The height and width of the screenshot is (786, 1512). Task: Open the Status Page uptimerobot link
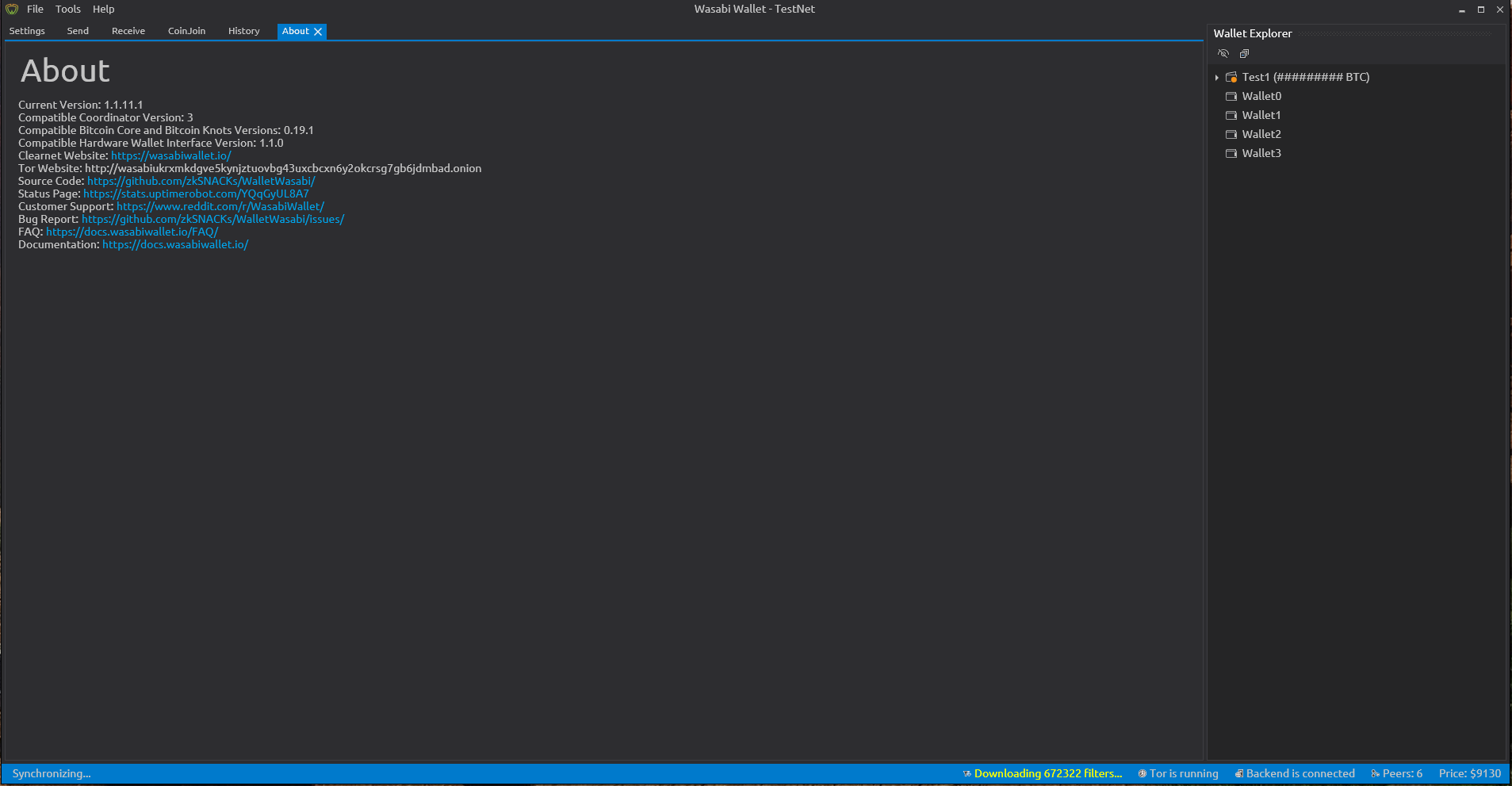click(196, 194)
